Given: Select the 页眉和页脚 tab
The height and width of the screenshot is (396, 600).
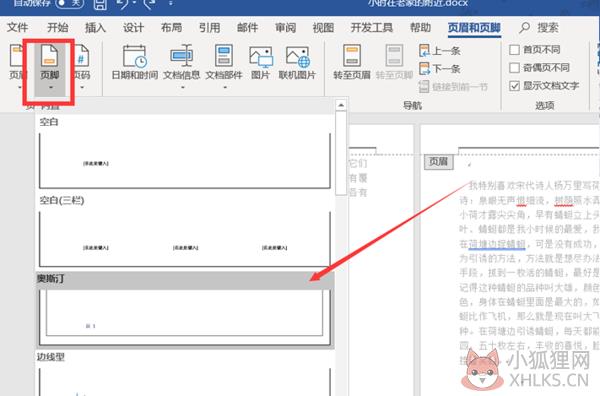Looking at the screenshot, I should (x=474, y=28).
